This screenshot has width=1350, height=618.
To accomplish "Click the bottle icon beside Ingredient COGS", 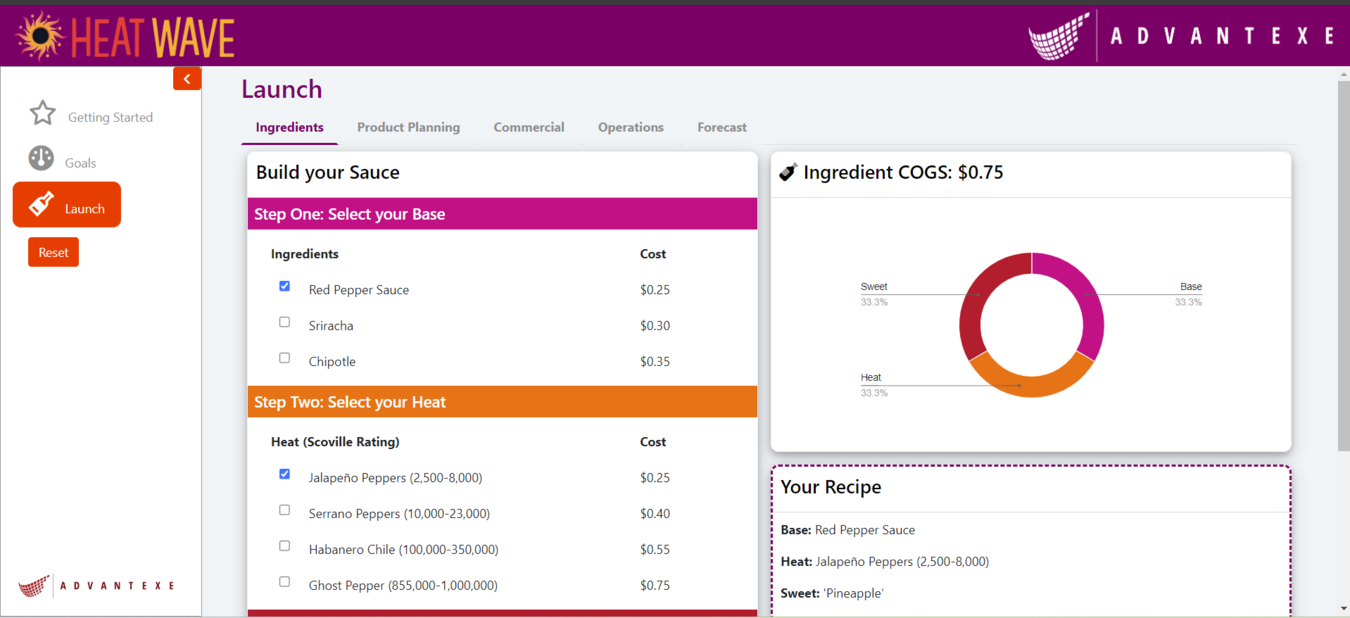I will point(788,172).
